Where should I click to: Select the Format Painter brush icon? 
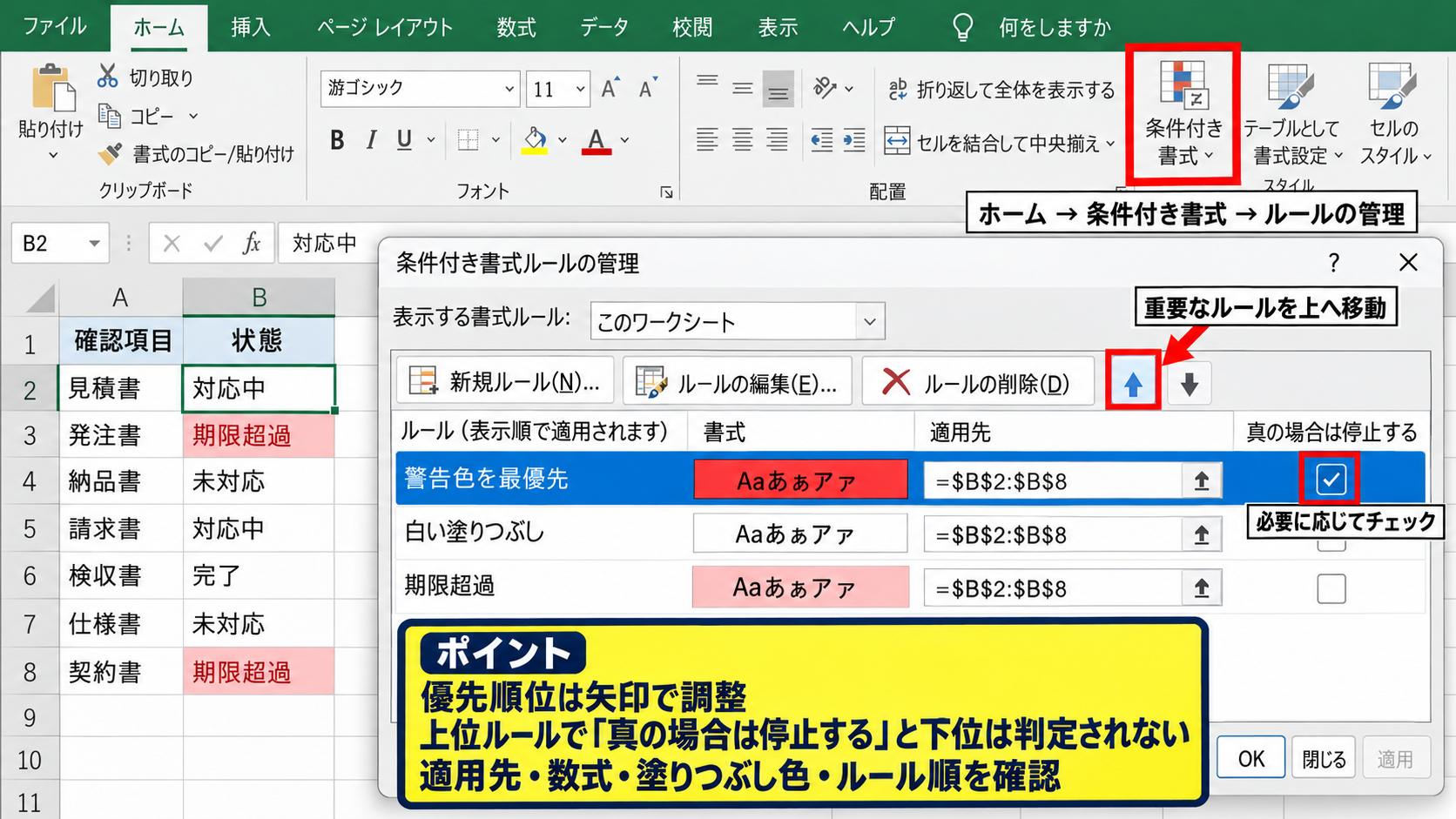[110, 154]
